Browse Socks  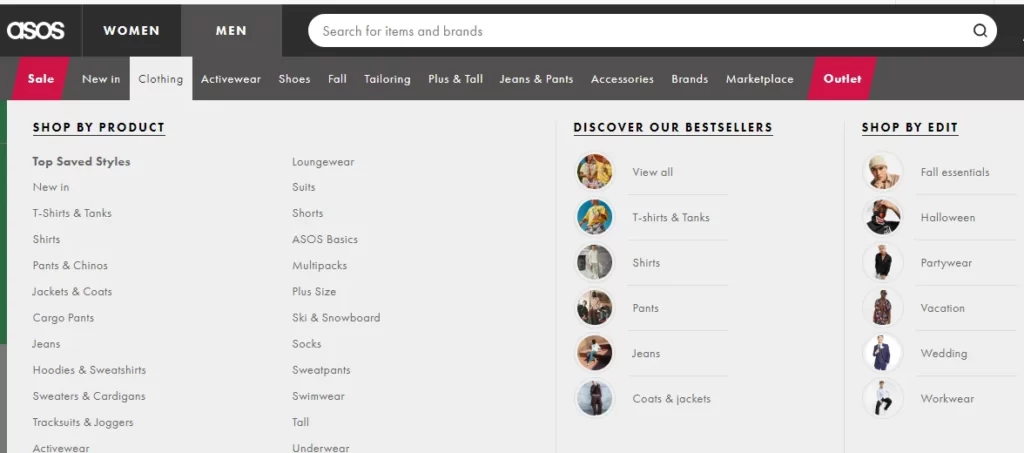(306, 344)
